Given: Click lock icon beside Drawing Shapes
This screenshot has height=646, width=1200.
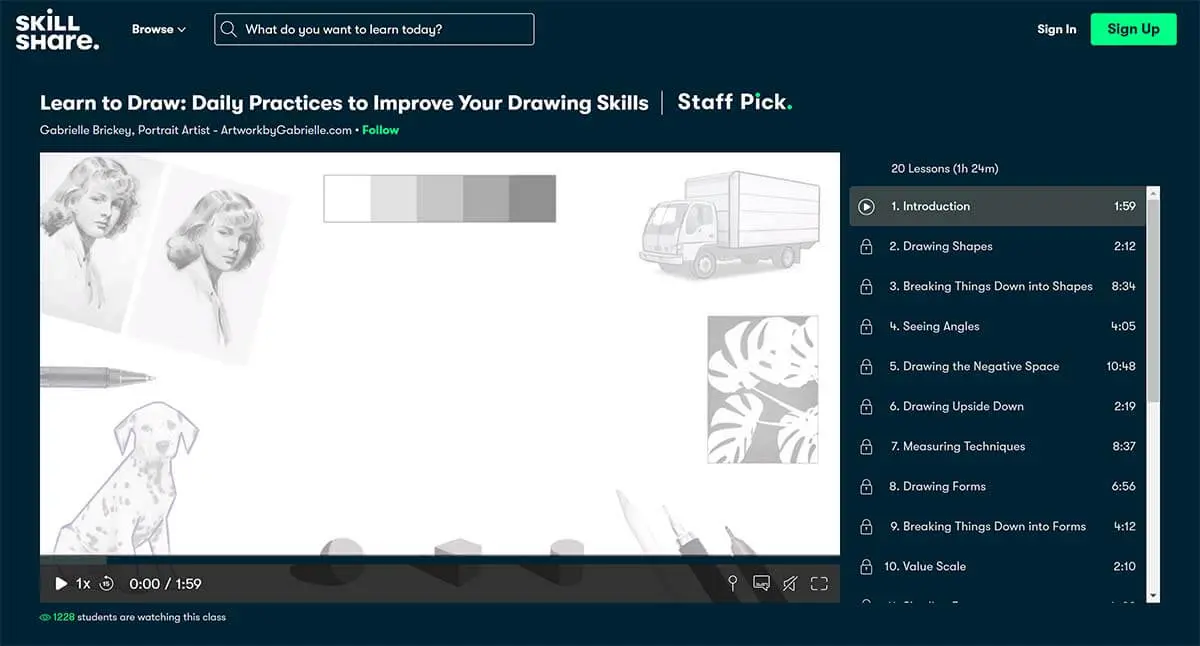Looking at the screenshot, I should (x=867, y=246).
